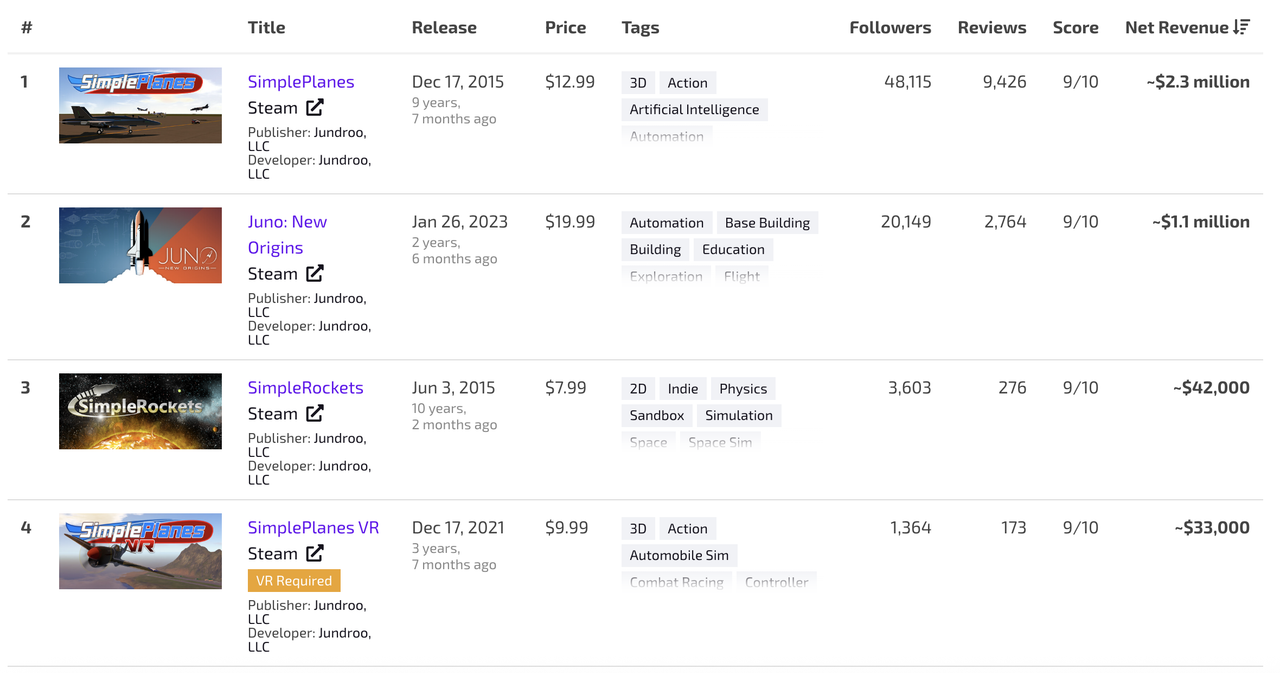The image size is (1280, 673).
Task: Open SimpleRockets Steam external link icon
Action: (315, 413)
